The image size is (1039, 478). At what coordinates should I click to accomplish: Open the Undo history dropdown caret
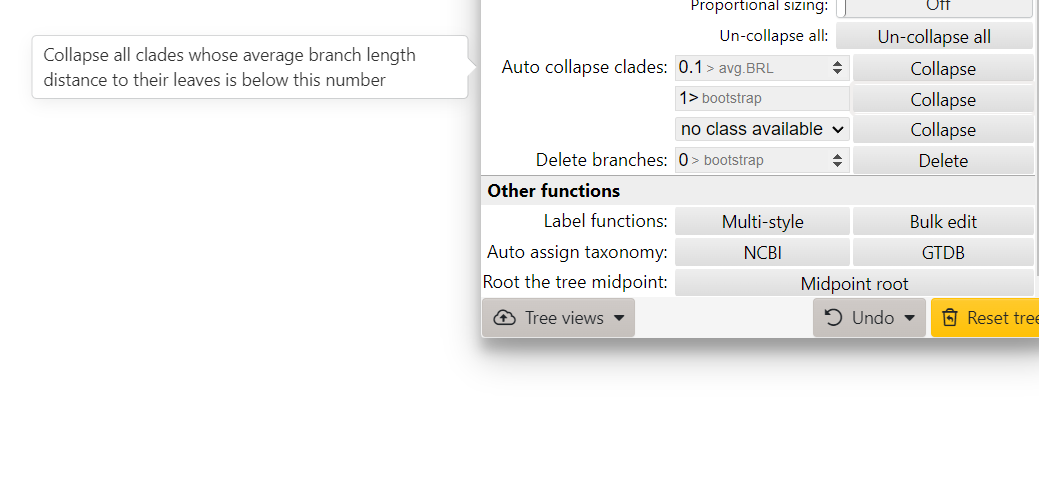[909, 318]
